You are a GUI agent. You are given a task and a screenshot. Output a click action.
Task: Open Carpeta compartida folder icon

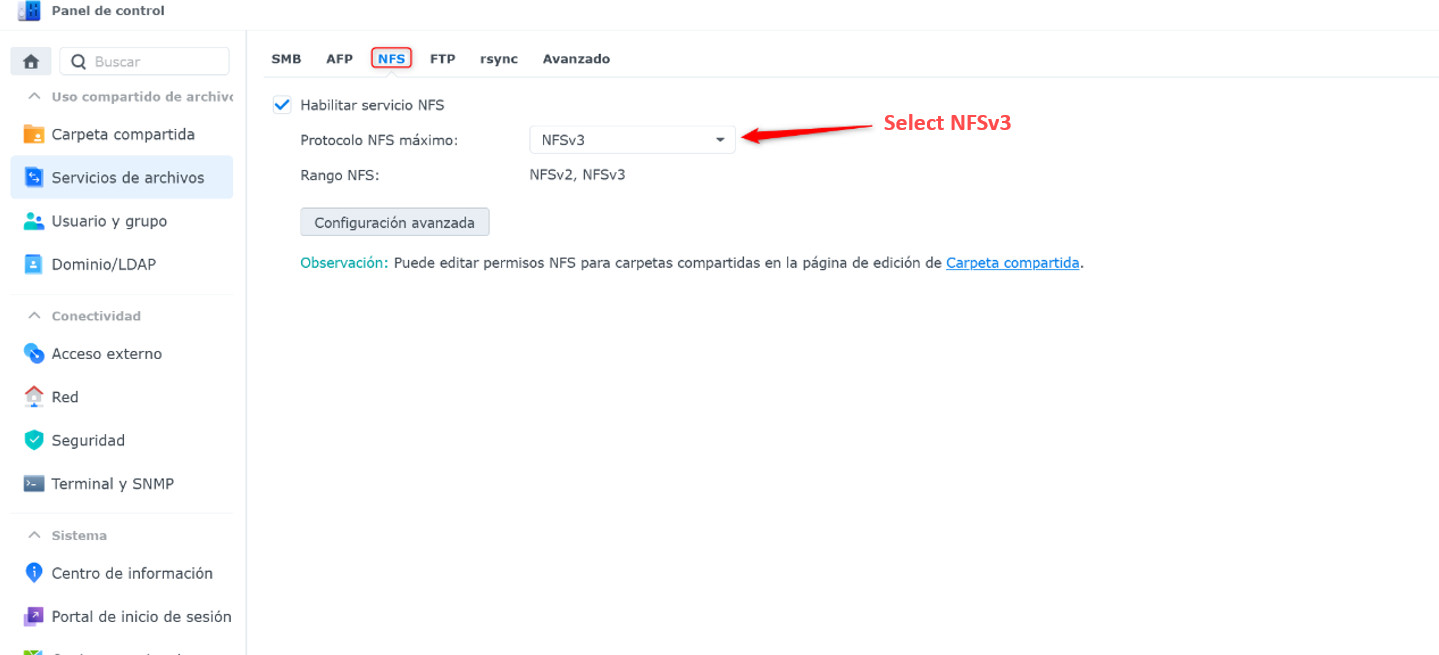[34, 134]
